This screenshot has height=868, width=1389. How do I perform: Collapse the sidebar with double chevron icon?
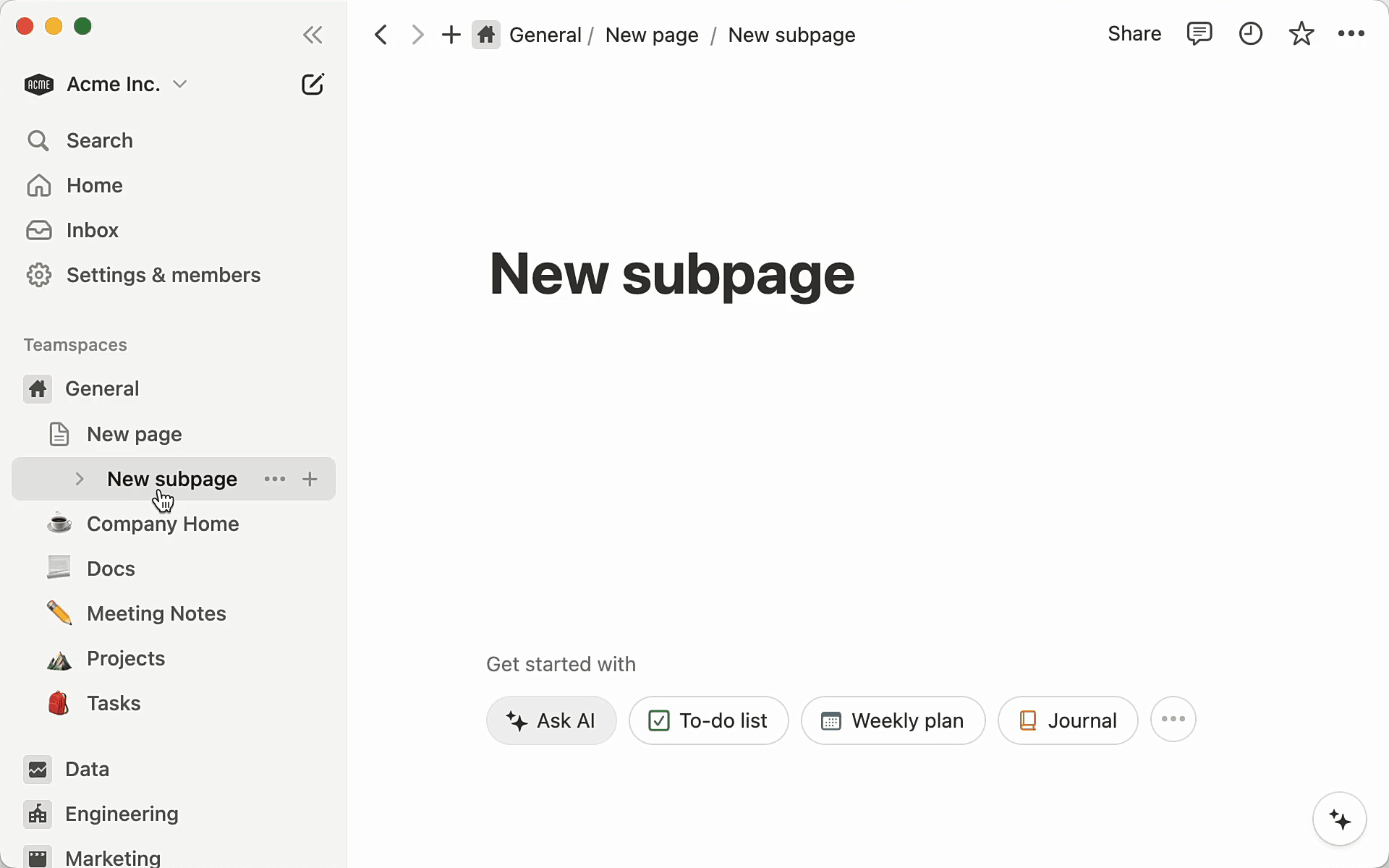click(313, 35)
